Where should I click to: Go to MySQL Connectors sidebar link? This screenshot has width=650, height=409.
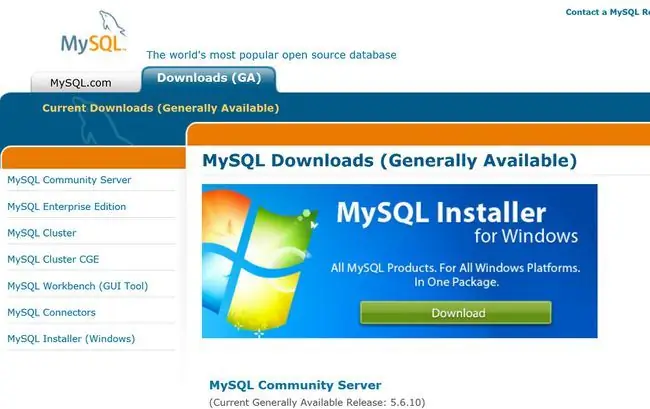pos(51,312)
